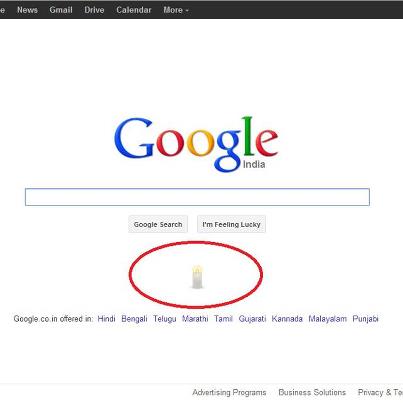Open the Business Solutions footer link
Screen dimensions: 403x403
click(x=312, y=392)
